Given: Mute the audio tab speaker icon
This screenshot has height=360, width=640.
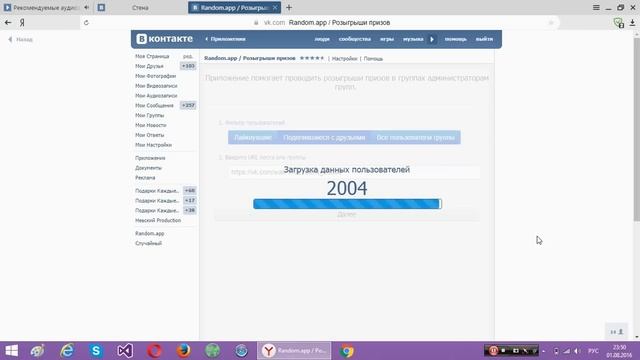Looking at the screenshot, I should [x=87, y=7].
